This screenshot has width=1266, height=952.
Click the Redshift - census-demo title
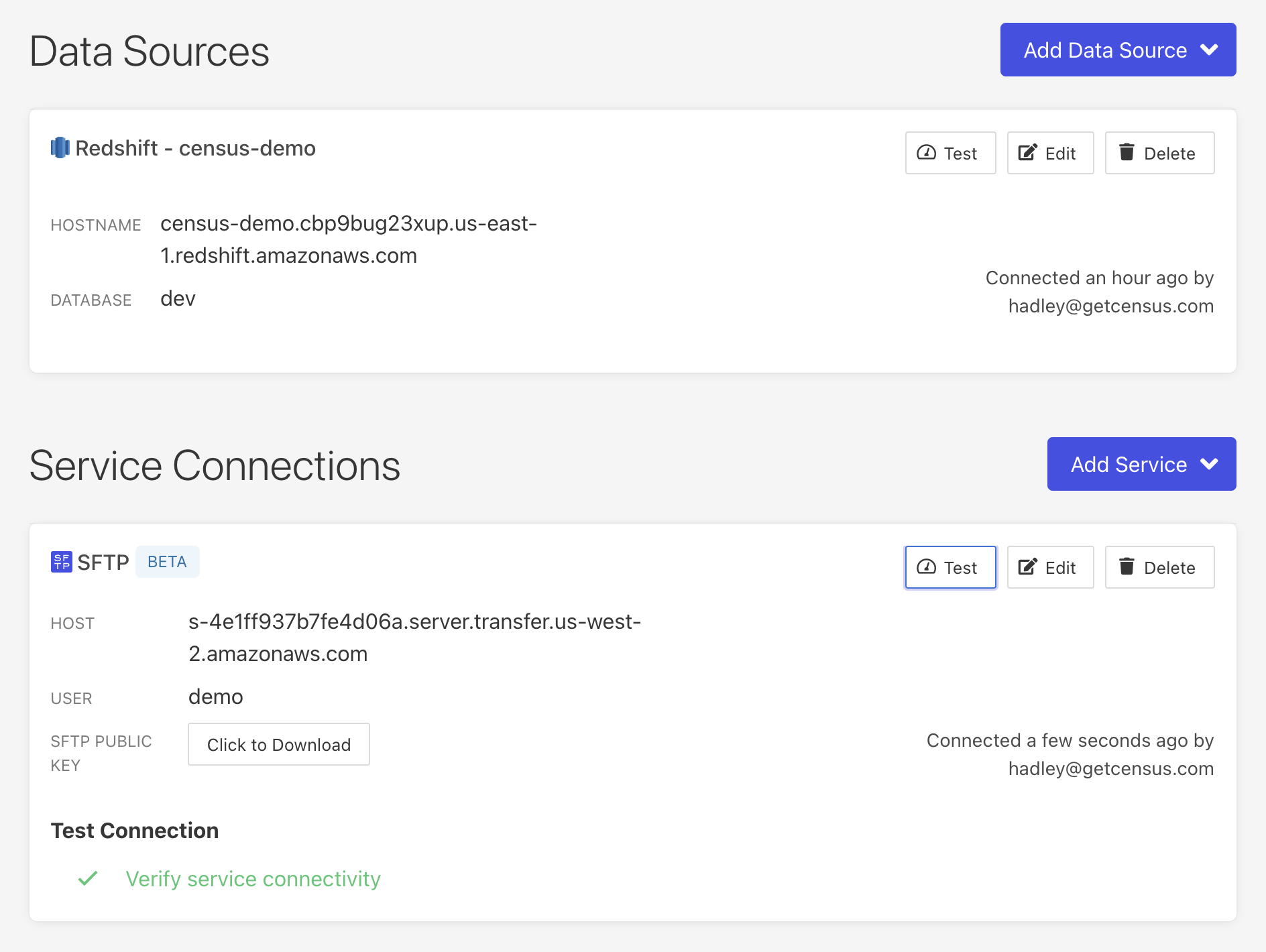click(x=195, y=148)
